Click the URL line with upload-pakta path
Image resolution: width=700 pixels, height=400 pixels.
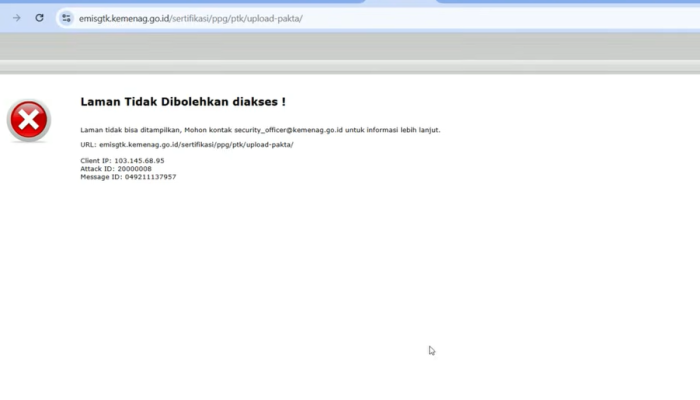coord(187,145)
